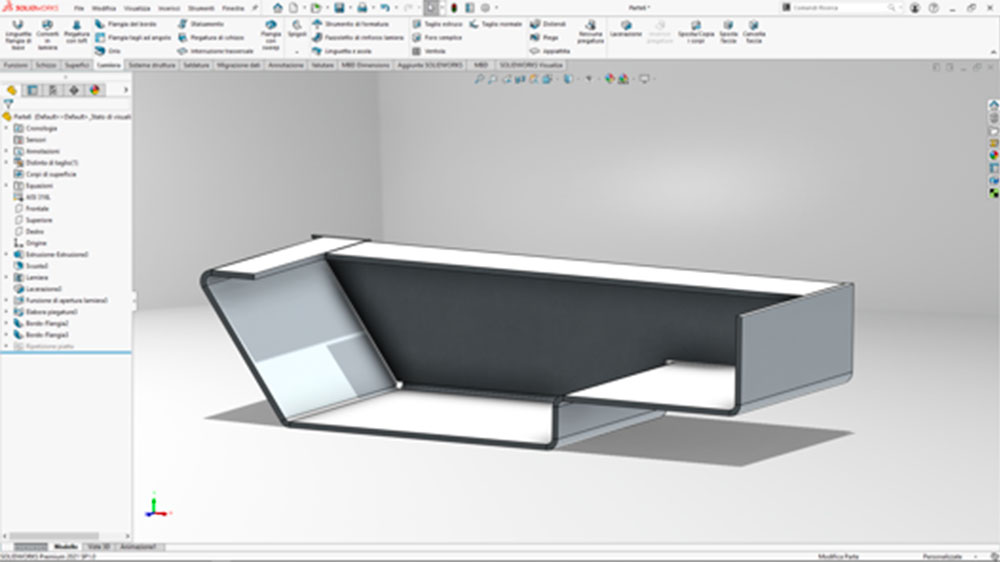This screenshot has width=1000, height=562.
Task: Switch to the PropertyManager panel tab
Action: [33, 90]
